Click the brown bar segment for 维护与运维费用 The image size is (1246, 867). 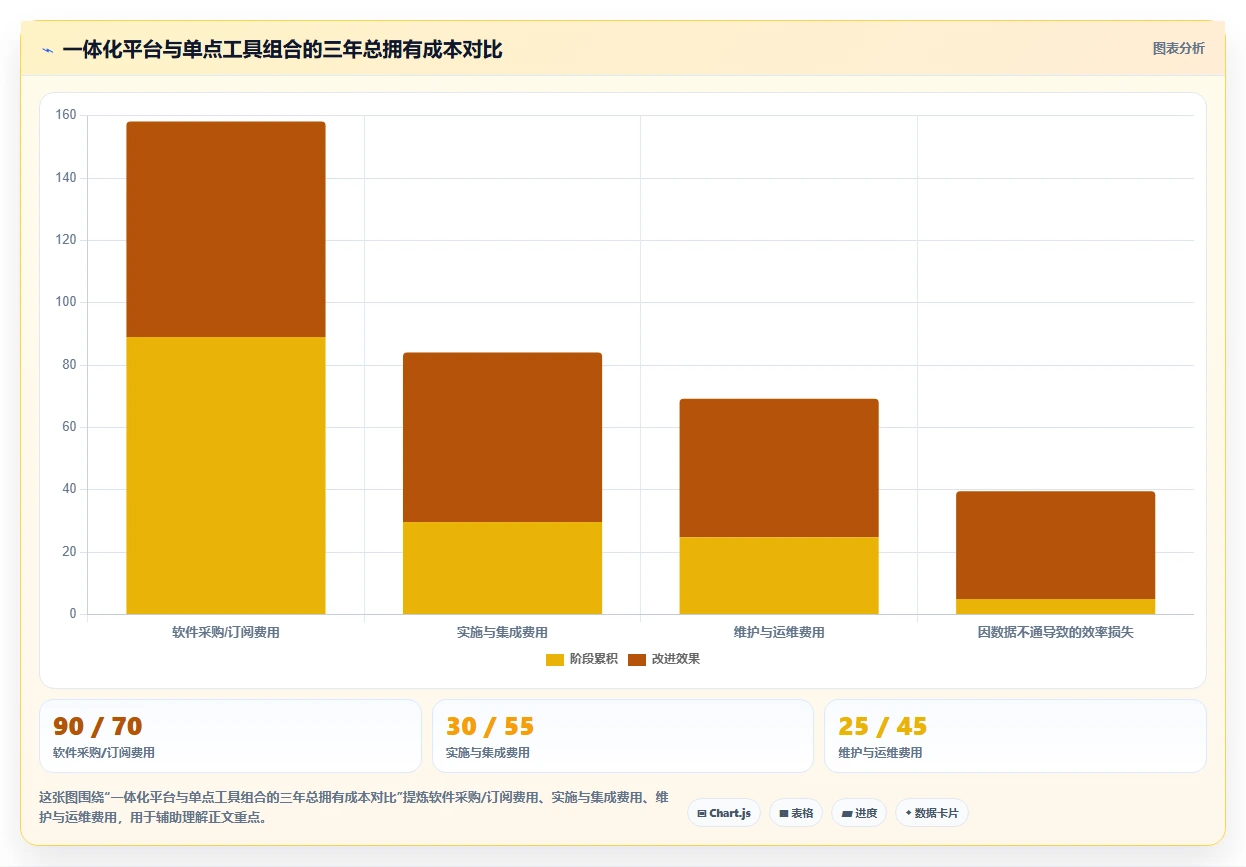point(779,468)
